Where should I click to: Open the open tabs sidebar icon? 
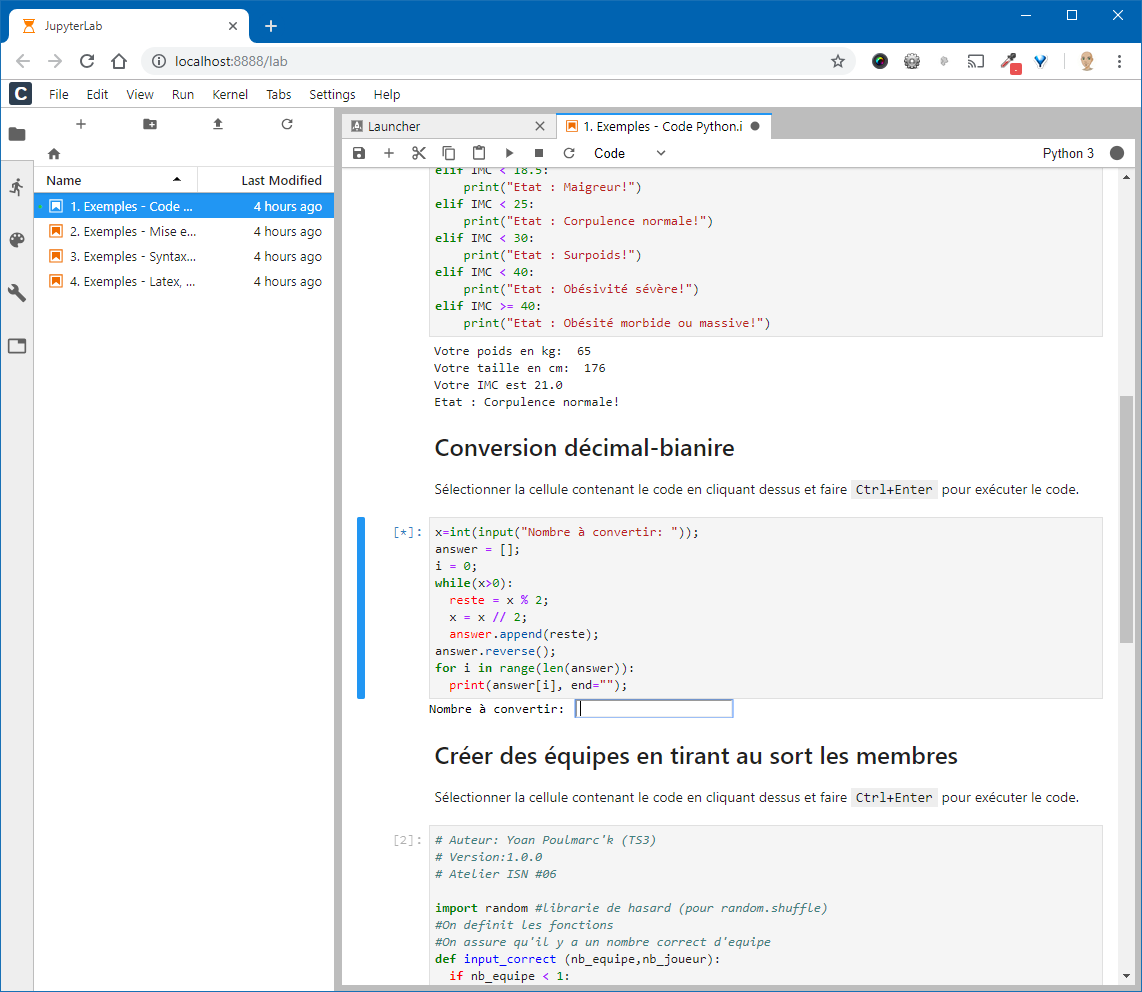(x=17, y=346)
